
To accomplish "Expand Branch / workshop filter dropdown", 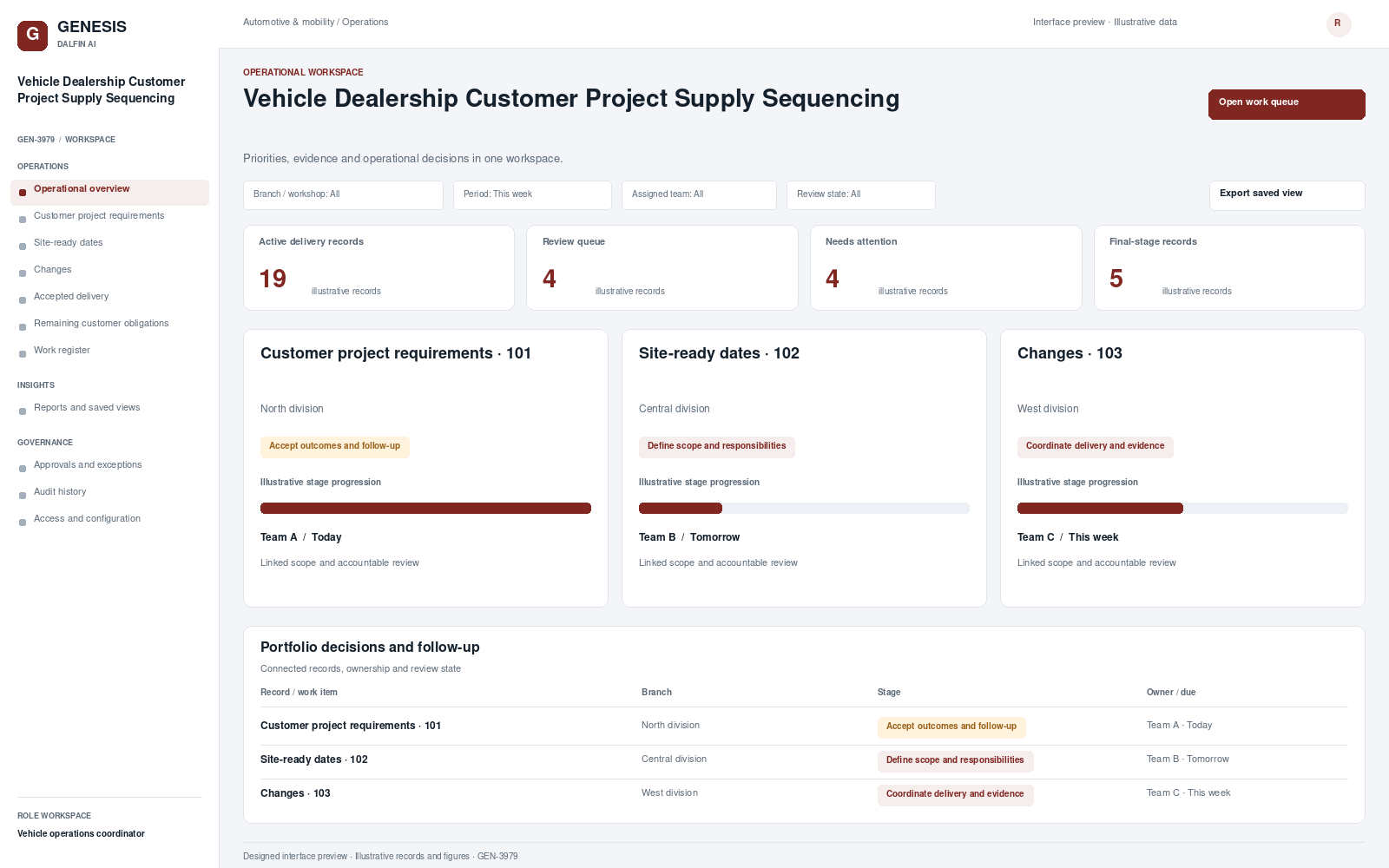I will tap(343, 195).
